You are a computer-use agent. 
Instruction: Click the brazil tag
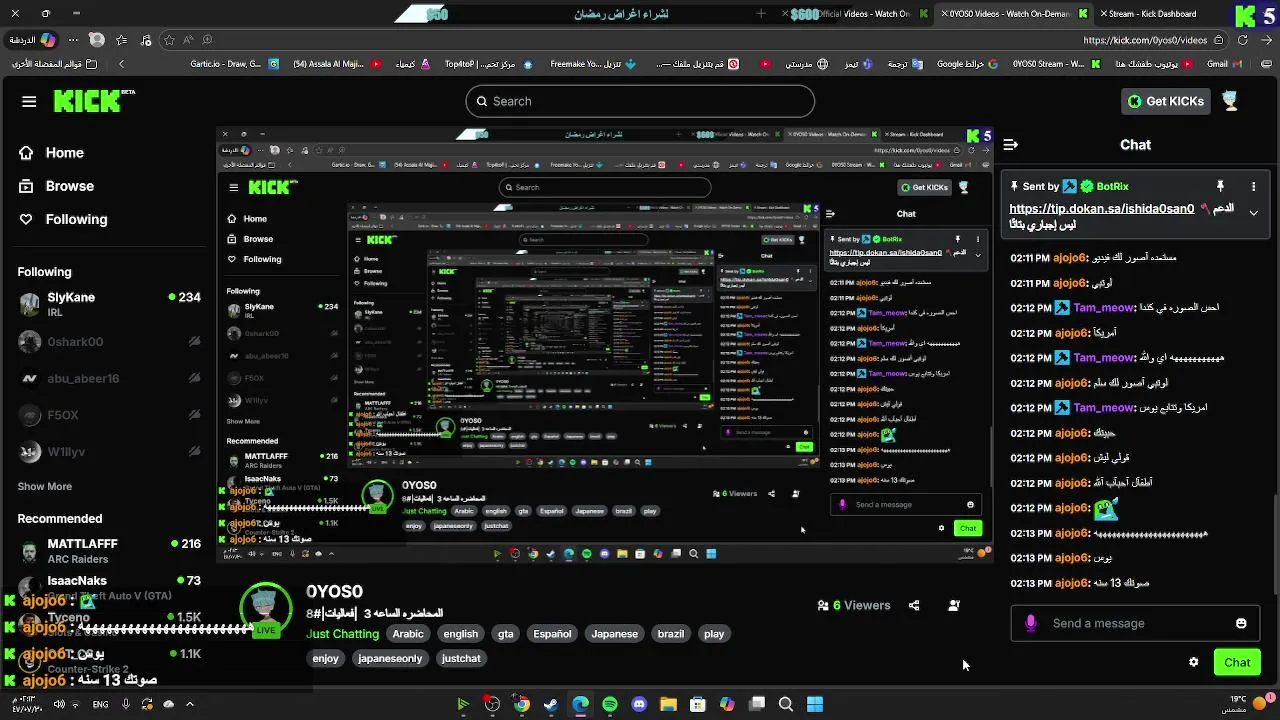tap(671, 634)
